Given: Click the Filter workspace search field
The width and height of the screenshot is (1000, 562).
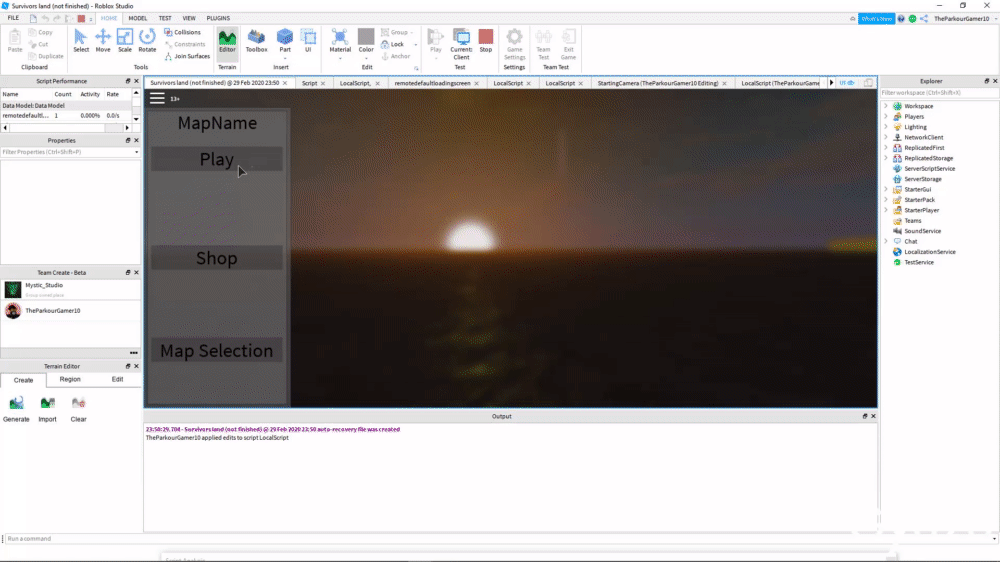Looking at the screenshot, I should (938, 93).
